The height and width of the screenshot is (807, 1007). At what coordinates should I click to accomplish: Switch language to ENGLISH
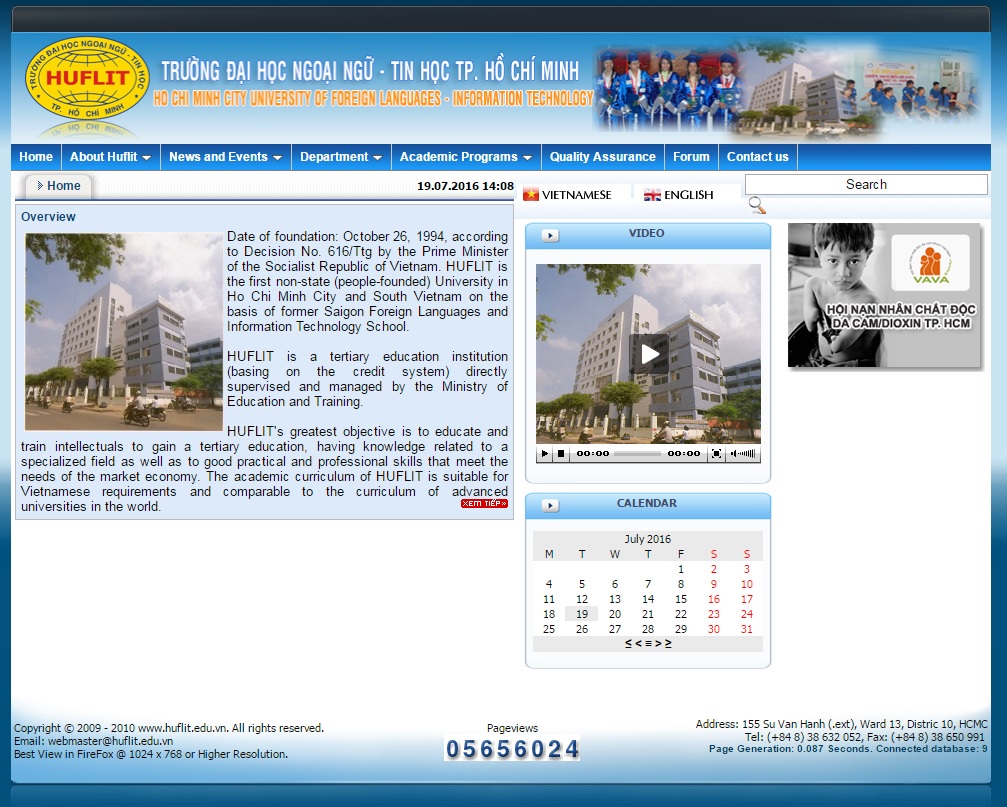tap(688, 195)
